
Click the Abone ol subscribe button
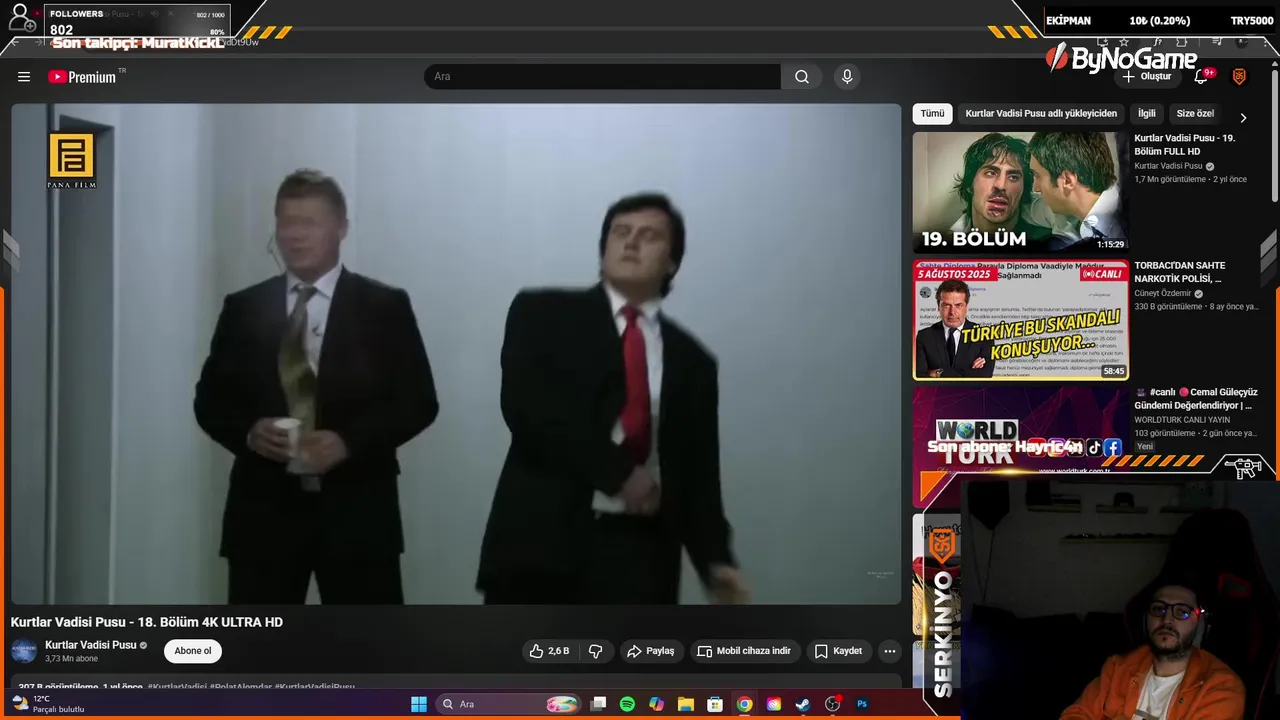[x=193, y=651]
